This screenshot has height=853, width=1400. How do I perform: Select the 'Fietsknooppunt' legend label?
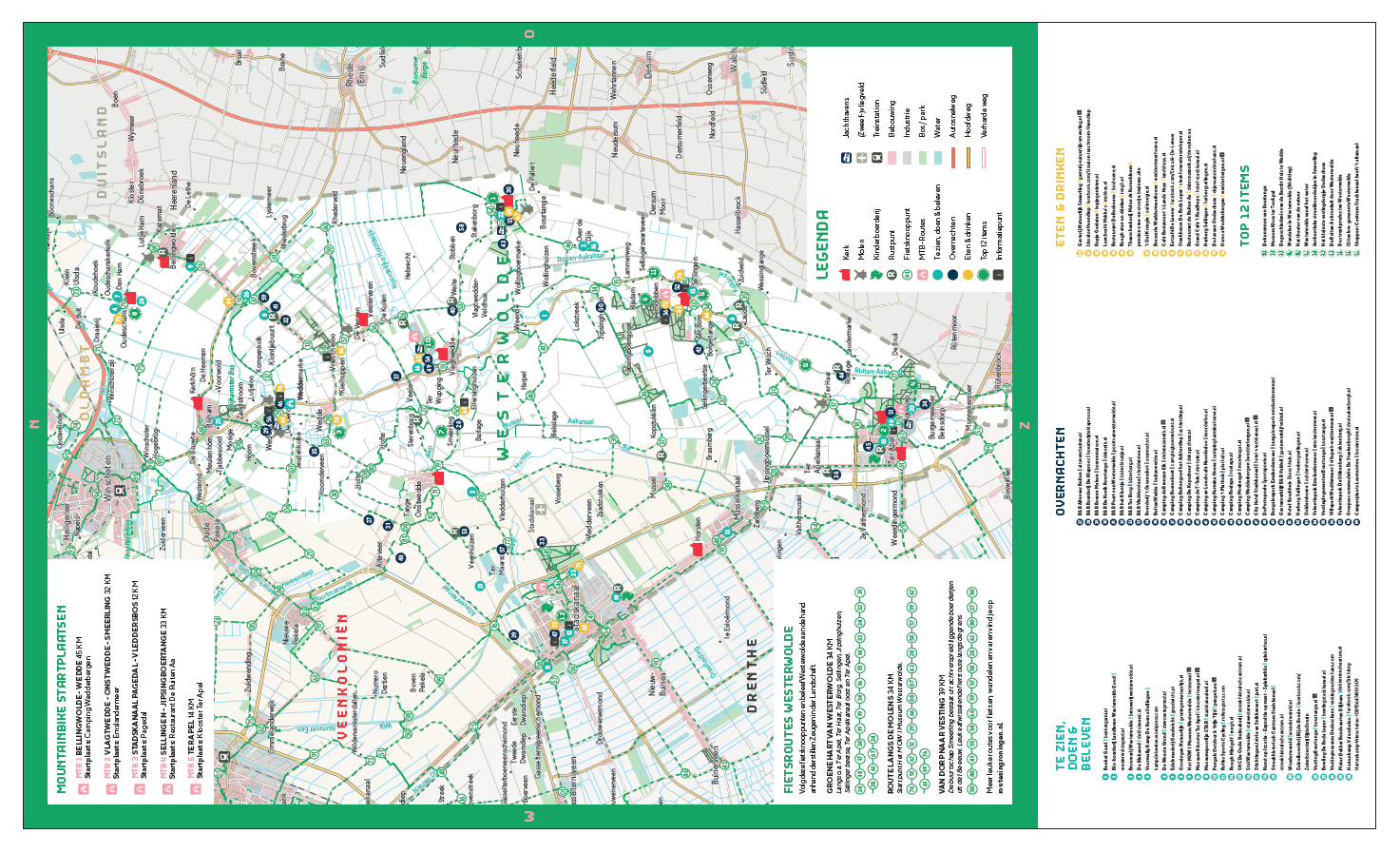[x=908, y=235]
